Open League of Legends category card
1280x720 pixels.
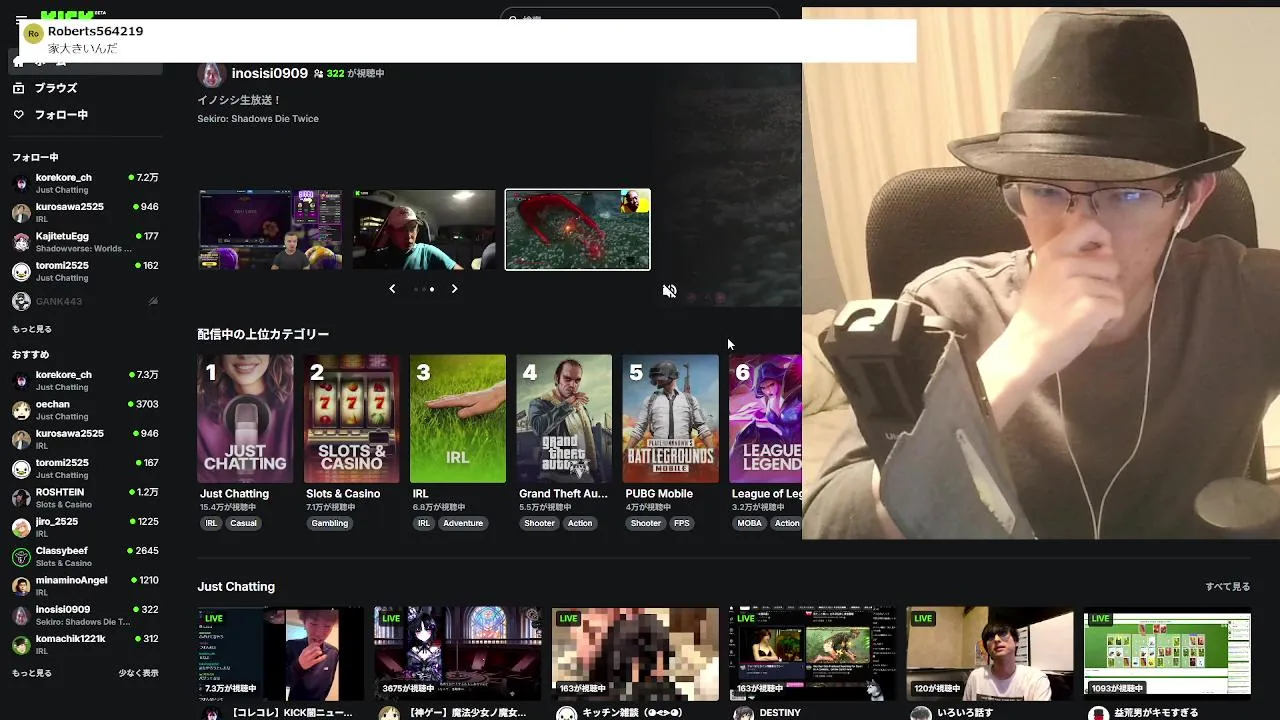(765, 419)
